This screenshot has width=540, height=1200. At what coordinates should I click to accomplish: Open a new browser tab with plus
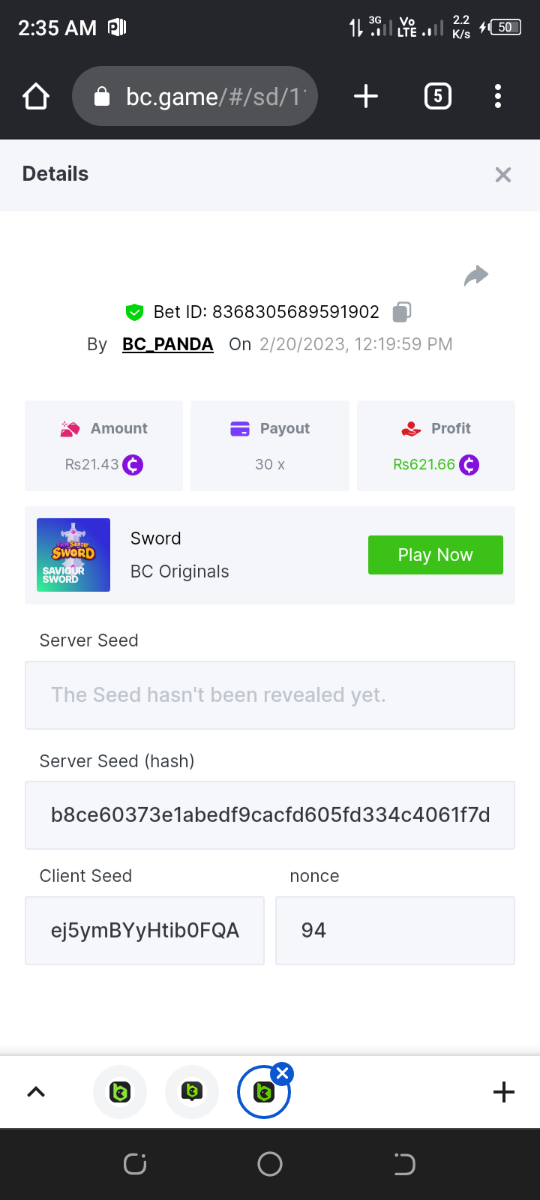(x=366, y=96)
